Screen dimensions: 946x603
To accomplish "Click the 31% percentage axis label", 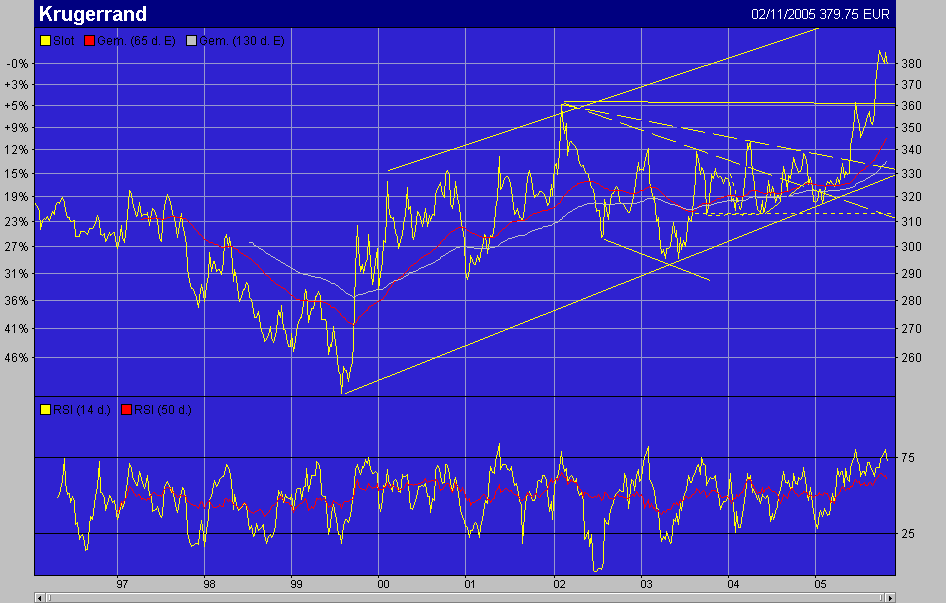I will [17, 274].
